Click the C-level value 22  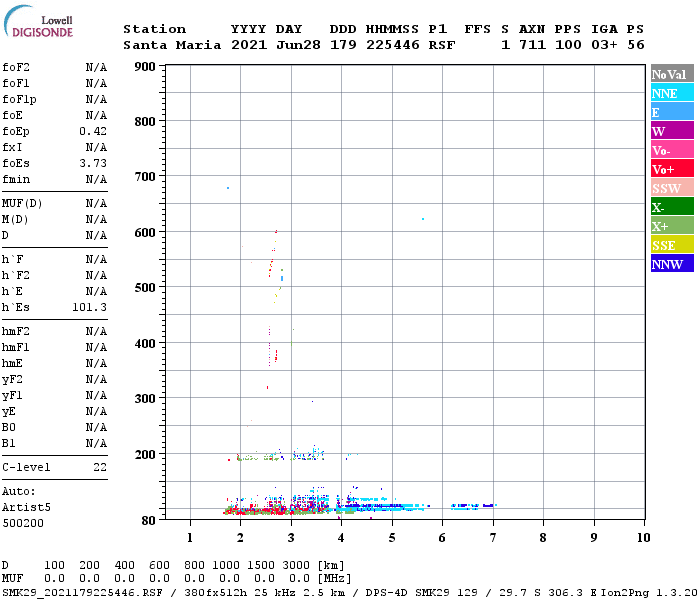pos(100,467)
